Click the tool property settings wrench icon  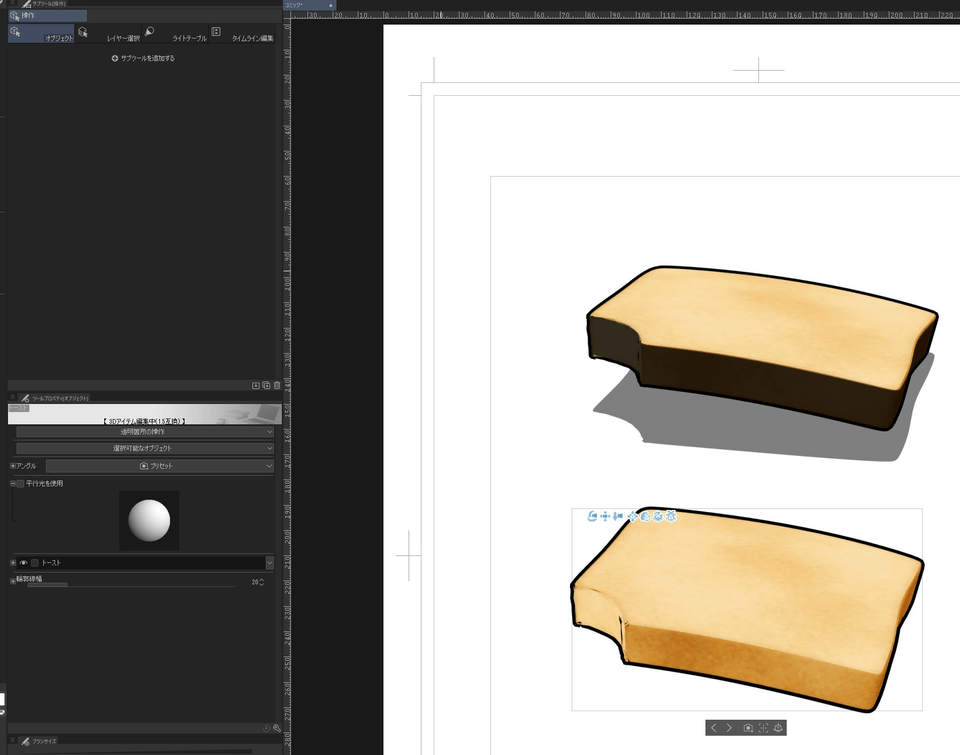tap(277, 728)
